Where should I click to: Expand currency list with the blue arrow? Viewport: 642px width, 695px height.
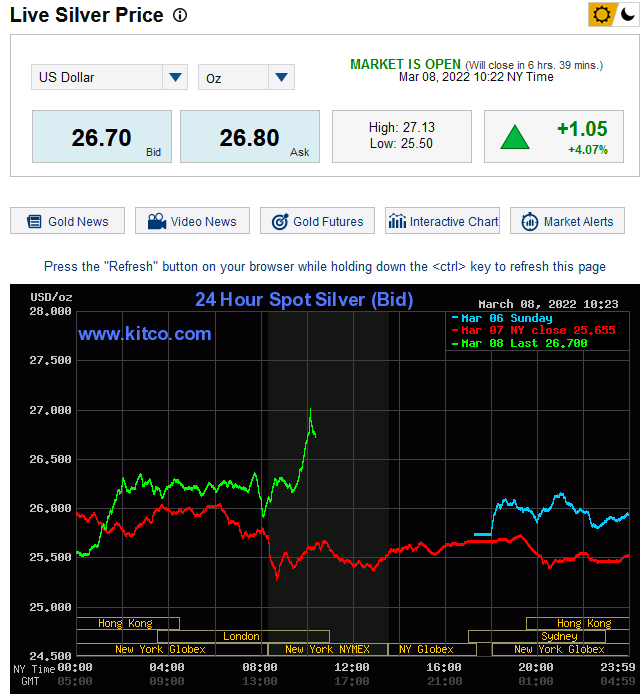[x=175, y=77]
